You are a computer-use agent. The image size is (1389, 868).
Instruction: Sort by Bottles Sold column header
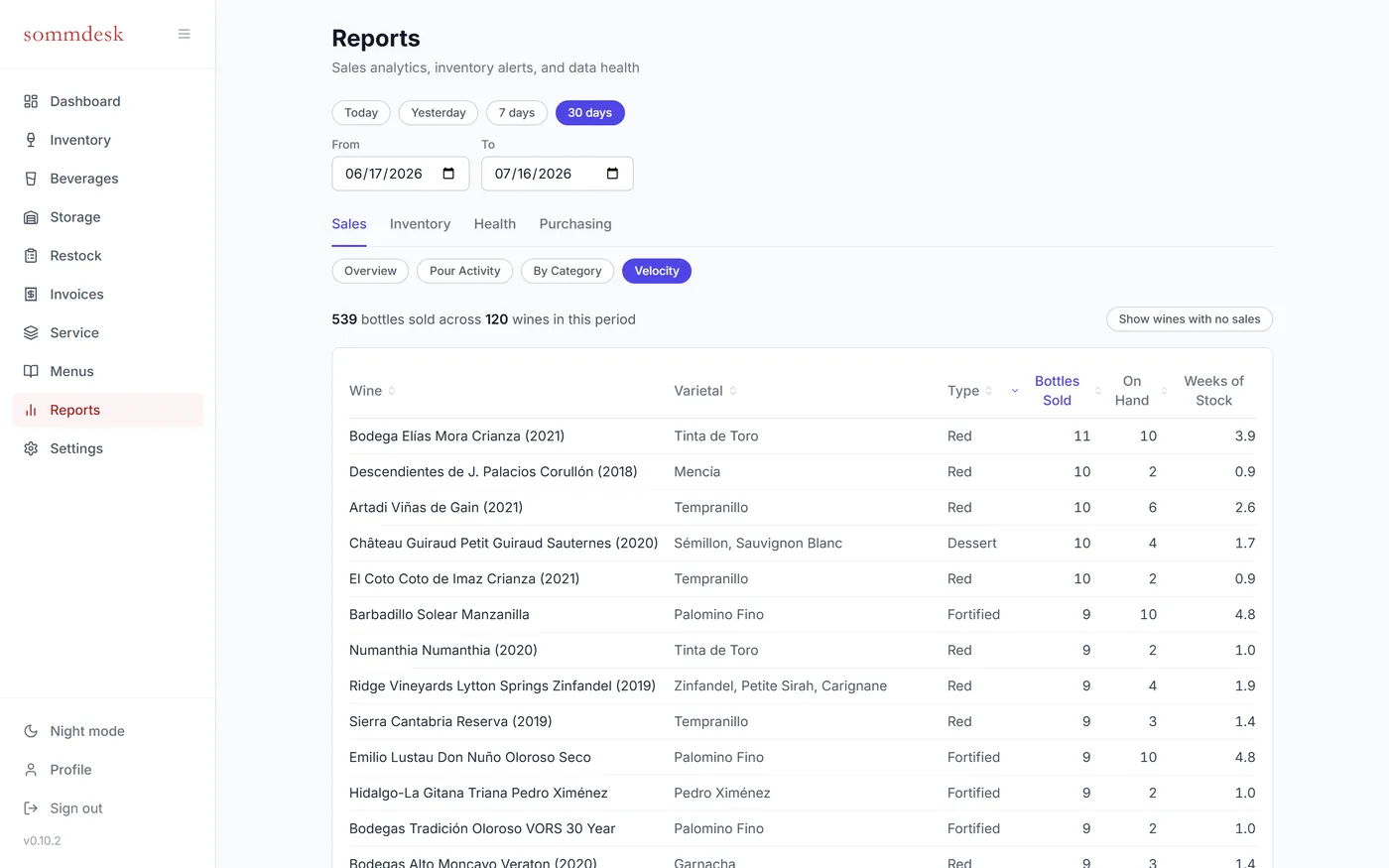(x=1057, y=391)
